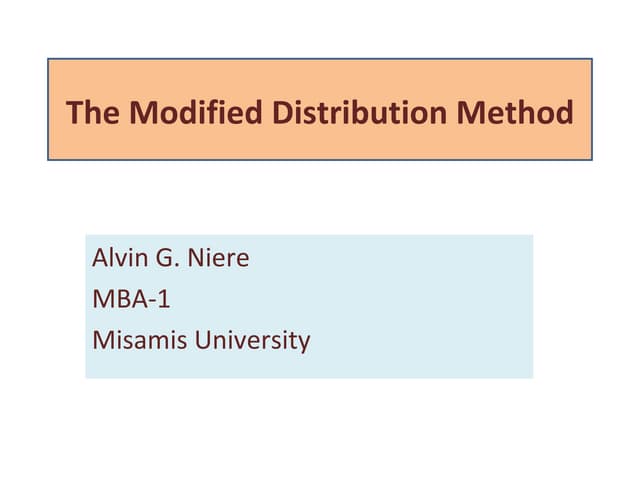This screenshot has height=480, width=640.
Task: Click the blank white area above the title box
Action: [x=320, y=28]
